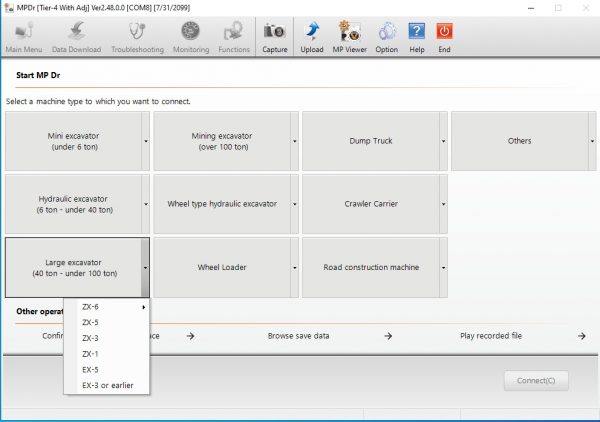Choose the Wheel Loader machine type
Screen dimensions: 600x422
(222, 267)
